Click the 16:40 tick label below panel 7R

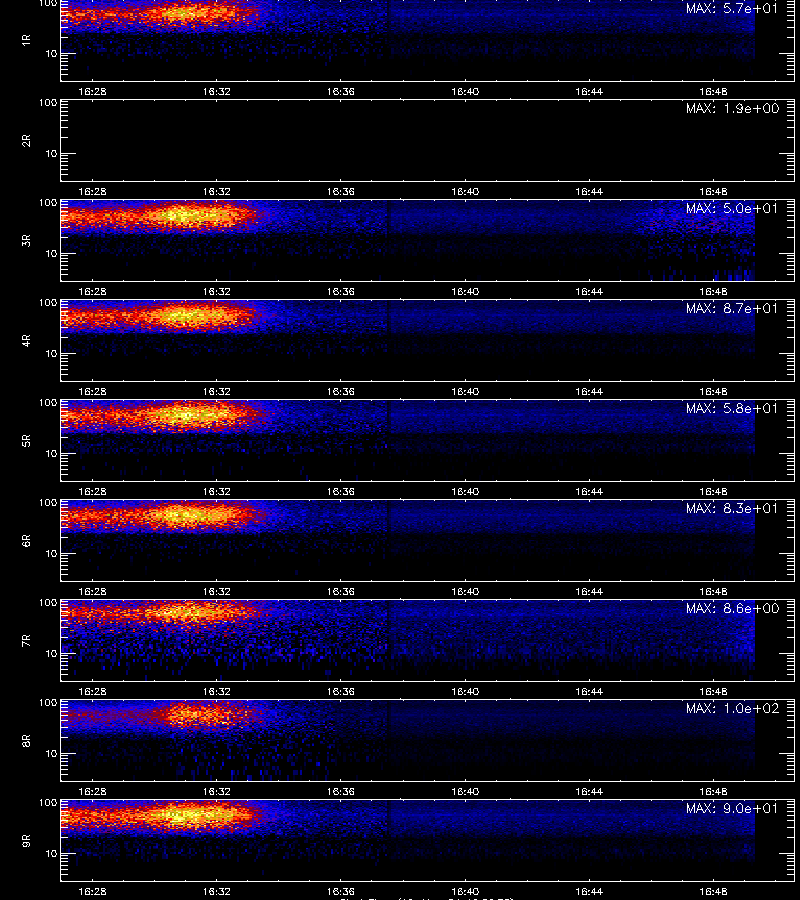point(465,692)
